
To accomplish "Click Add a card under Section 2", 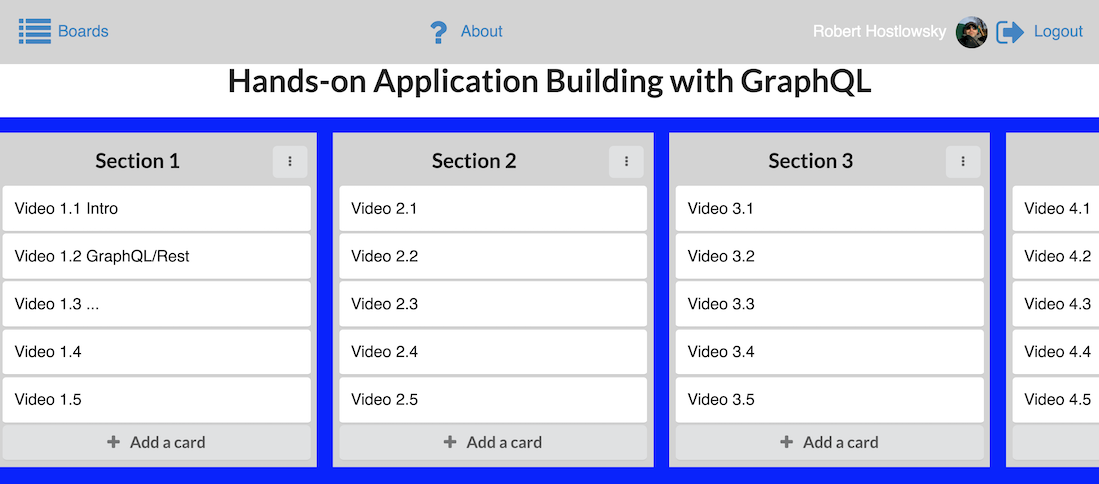I will [493, 442].
